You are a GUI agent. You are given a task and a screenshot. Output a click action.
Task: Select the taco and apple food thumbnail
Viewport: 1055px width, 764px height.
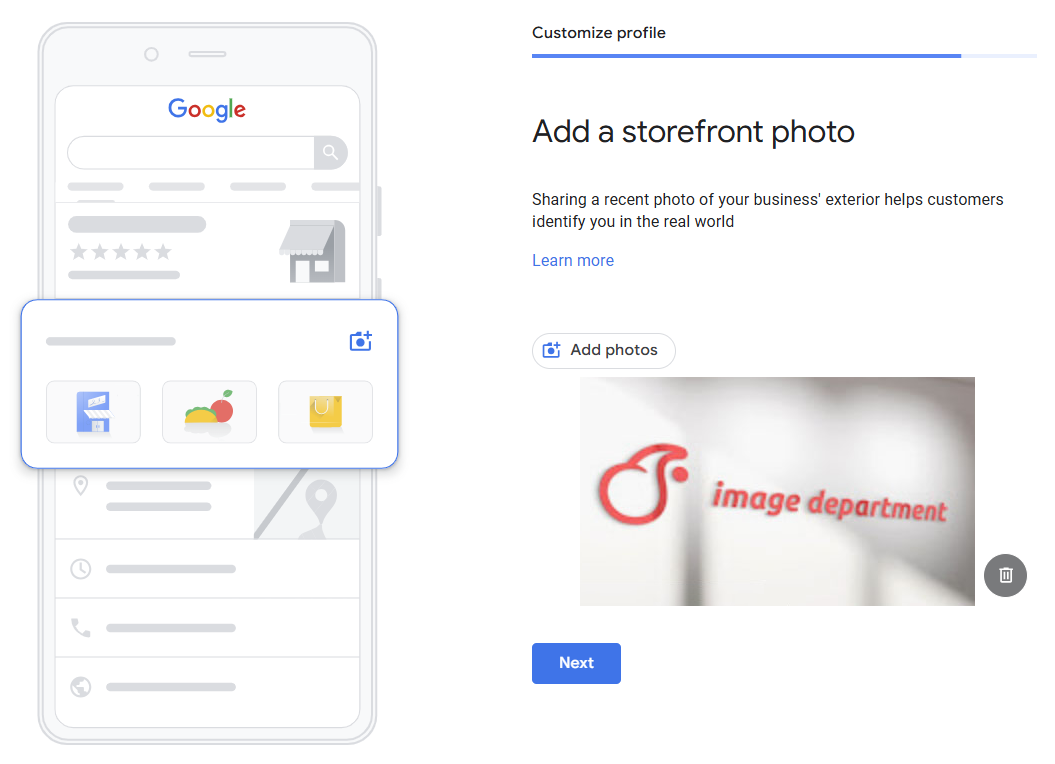pos(209,412)
